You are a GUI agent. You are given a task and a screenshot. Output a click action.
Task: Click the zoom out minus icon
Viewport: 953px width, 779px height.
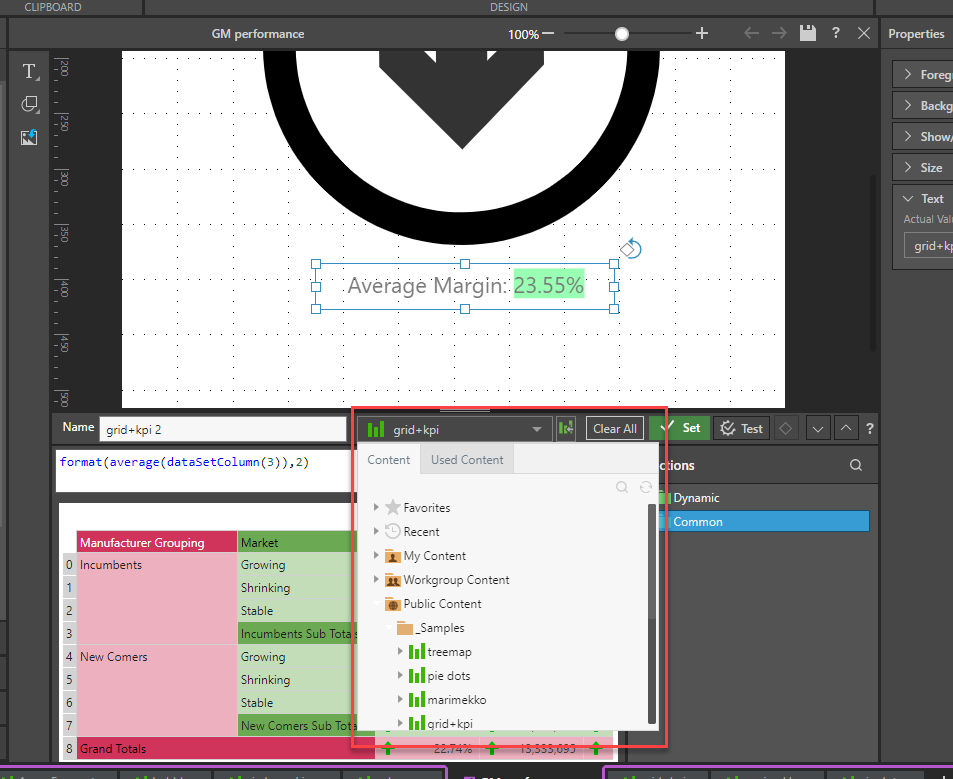click(548, 34)
